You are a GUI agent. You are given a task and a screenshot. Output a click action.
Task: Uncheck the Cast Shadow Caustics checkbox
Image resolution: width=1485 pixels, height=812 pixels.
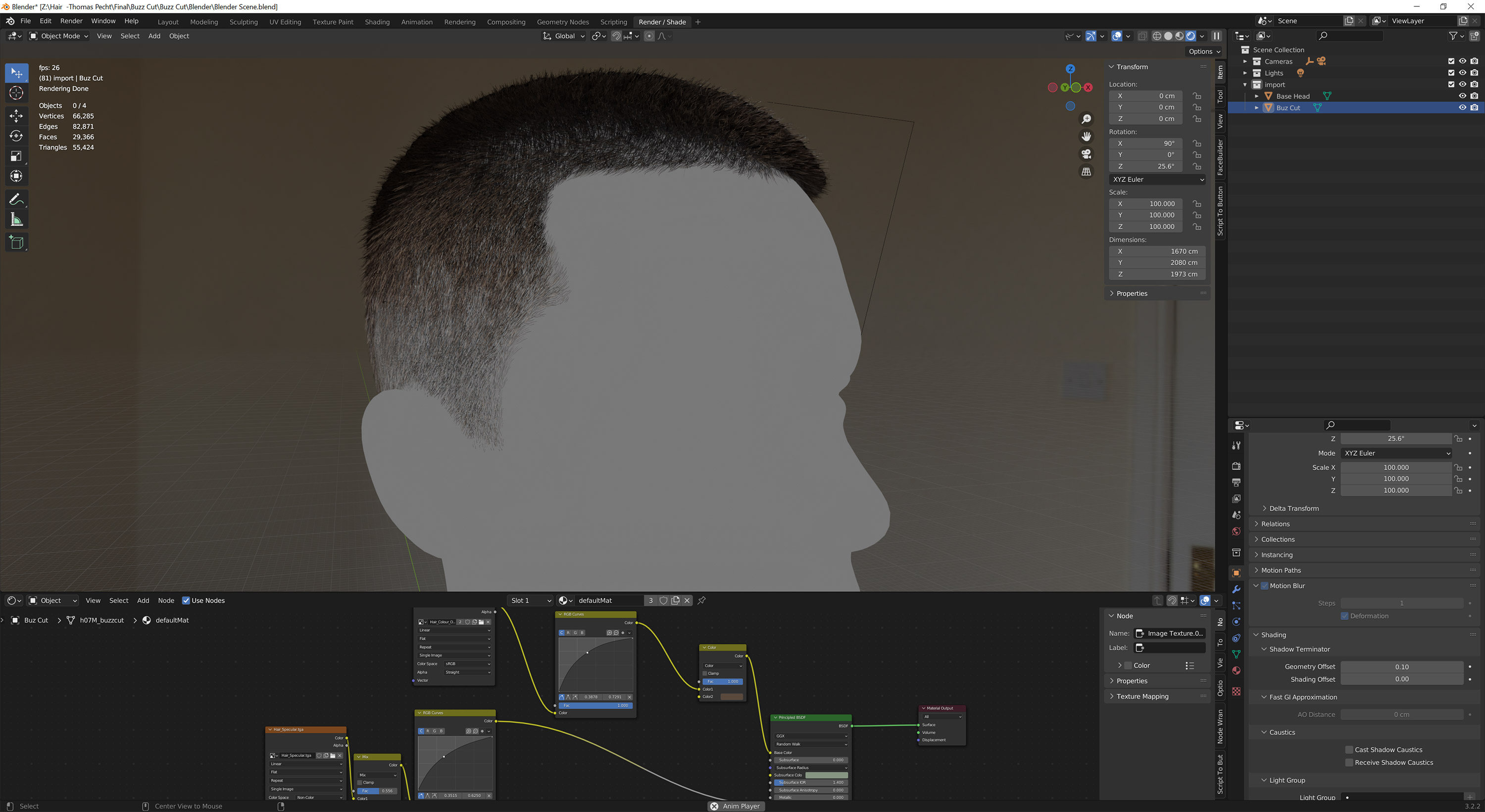click(1349, 750)
